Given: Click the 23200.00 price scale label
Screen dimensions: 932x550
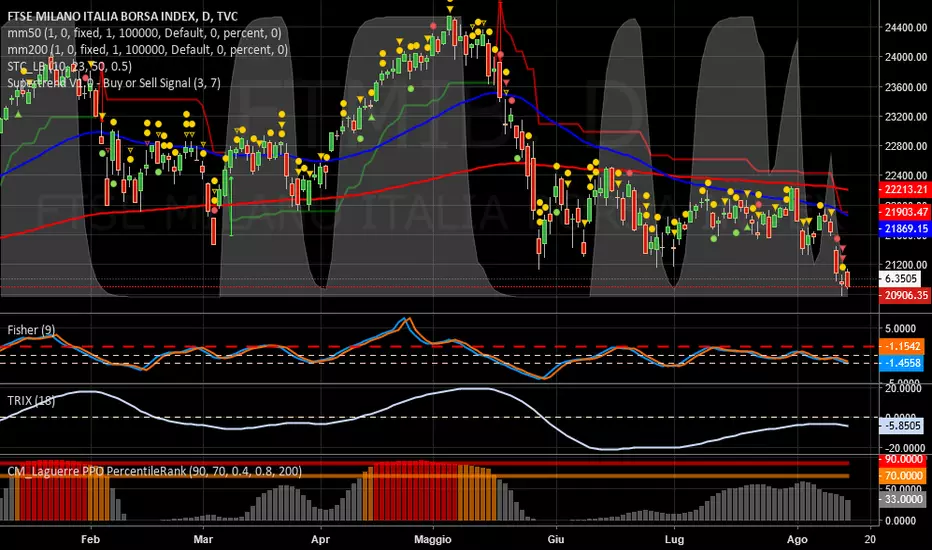Looking at the screenshot, I should pyautogui.click(x=905, y=117).
